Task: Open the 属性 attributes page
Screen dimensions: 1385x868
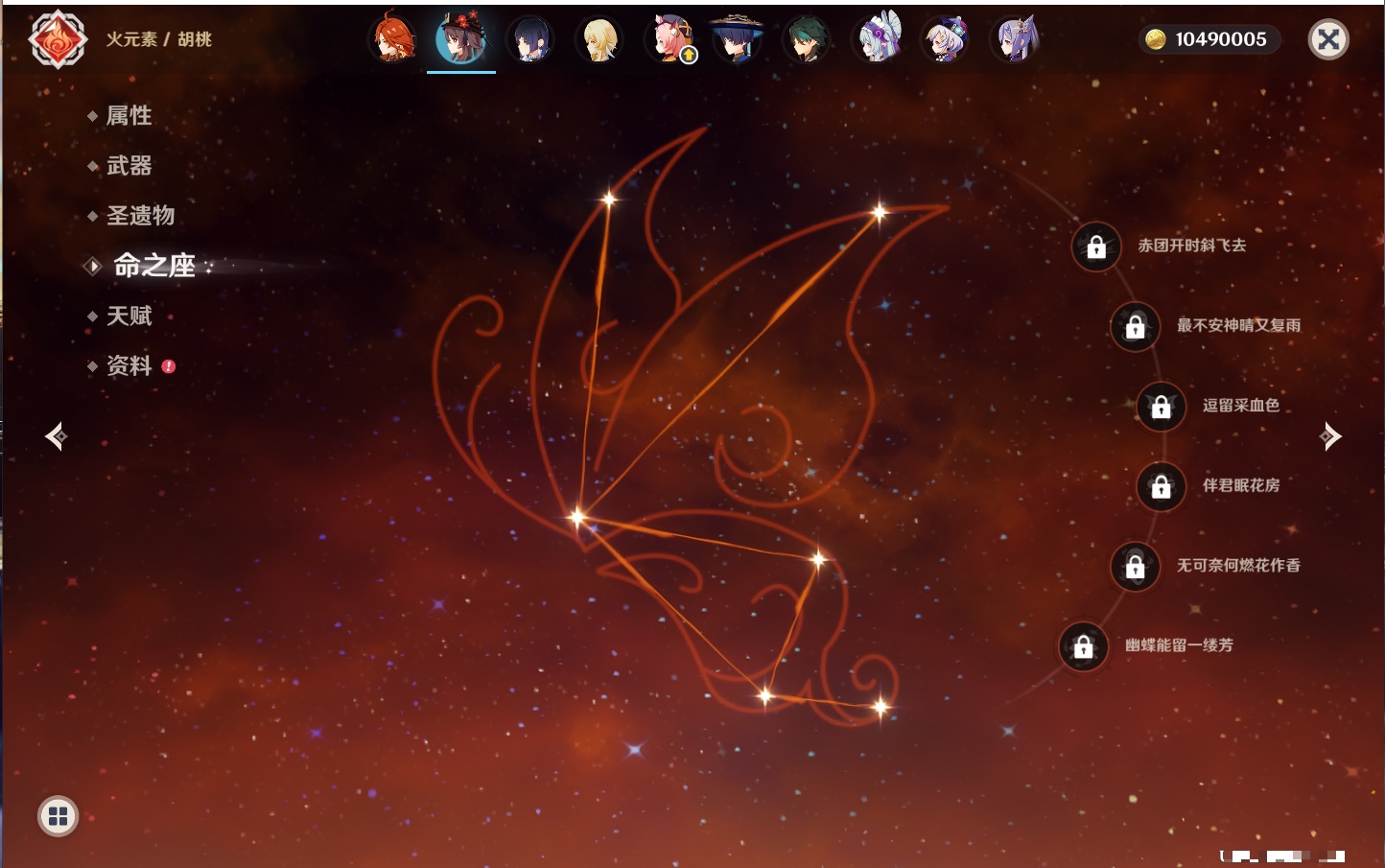Action: [x=129, y=116]
